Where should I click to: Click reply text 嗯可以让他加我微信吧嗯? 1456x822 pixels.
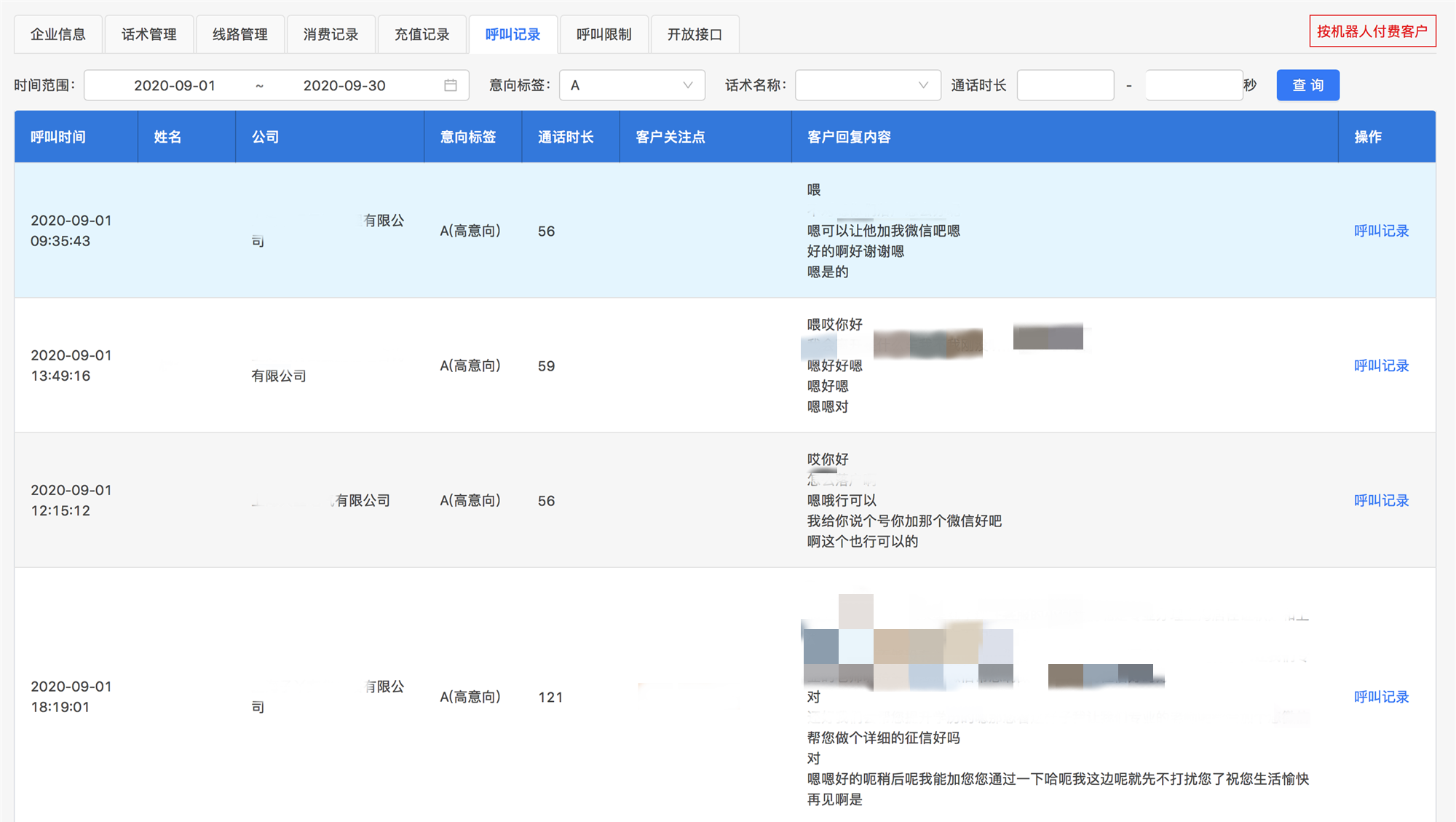(x=884, y=231)
